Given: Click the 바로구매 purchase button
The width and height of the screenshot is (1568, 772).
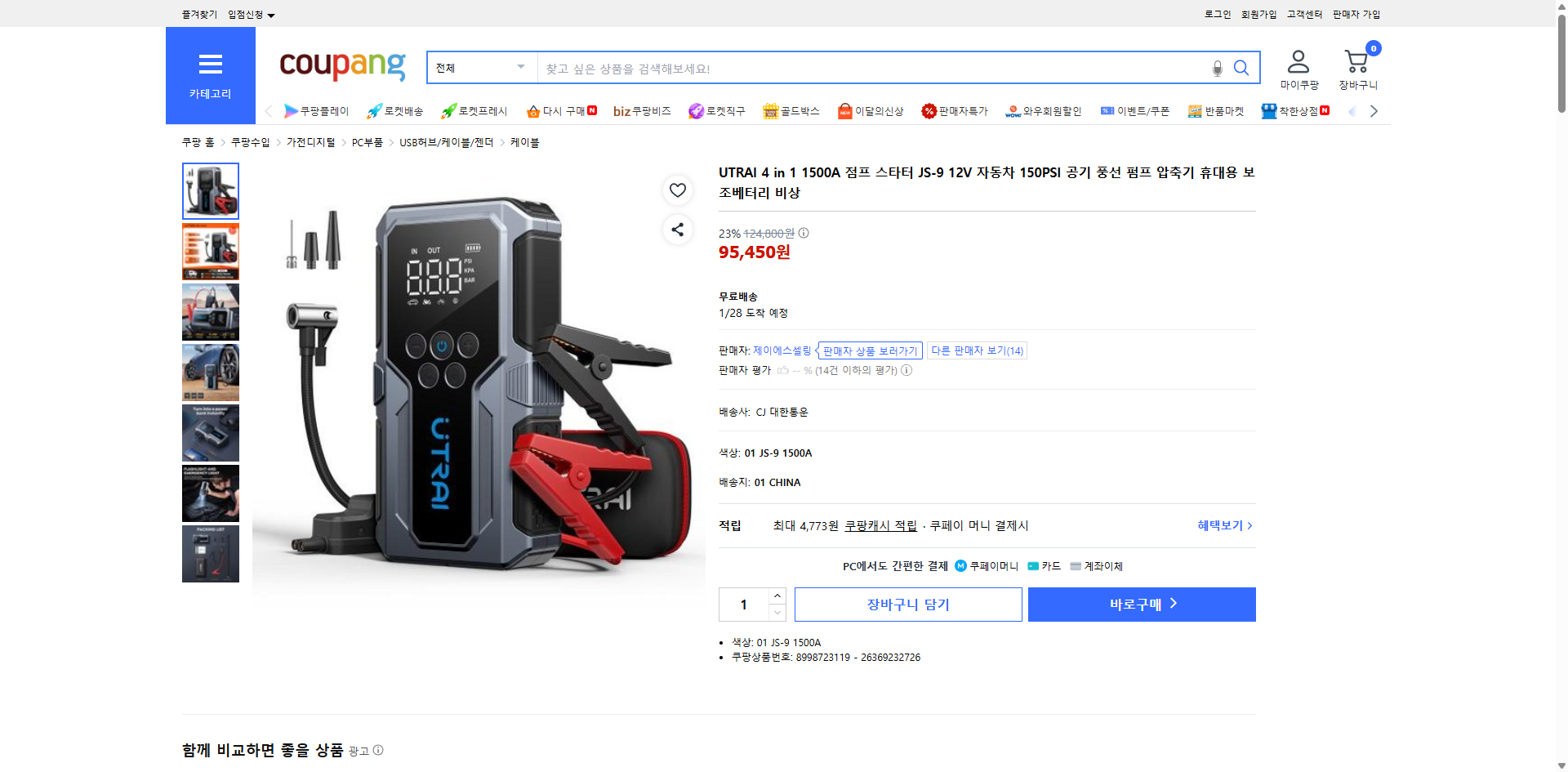Looking at the screenshot, I should point(1141,604).
